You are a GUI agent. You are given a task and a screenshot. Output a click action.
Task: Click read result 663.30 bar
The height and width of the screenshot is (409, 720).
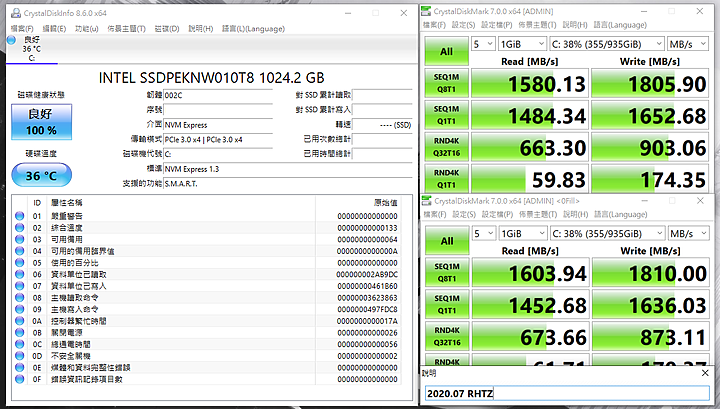click(x=530, y=147)
